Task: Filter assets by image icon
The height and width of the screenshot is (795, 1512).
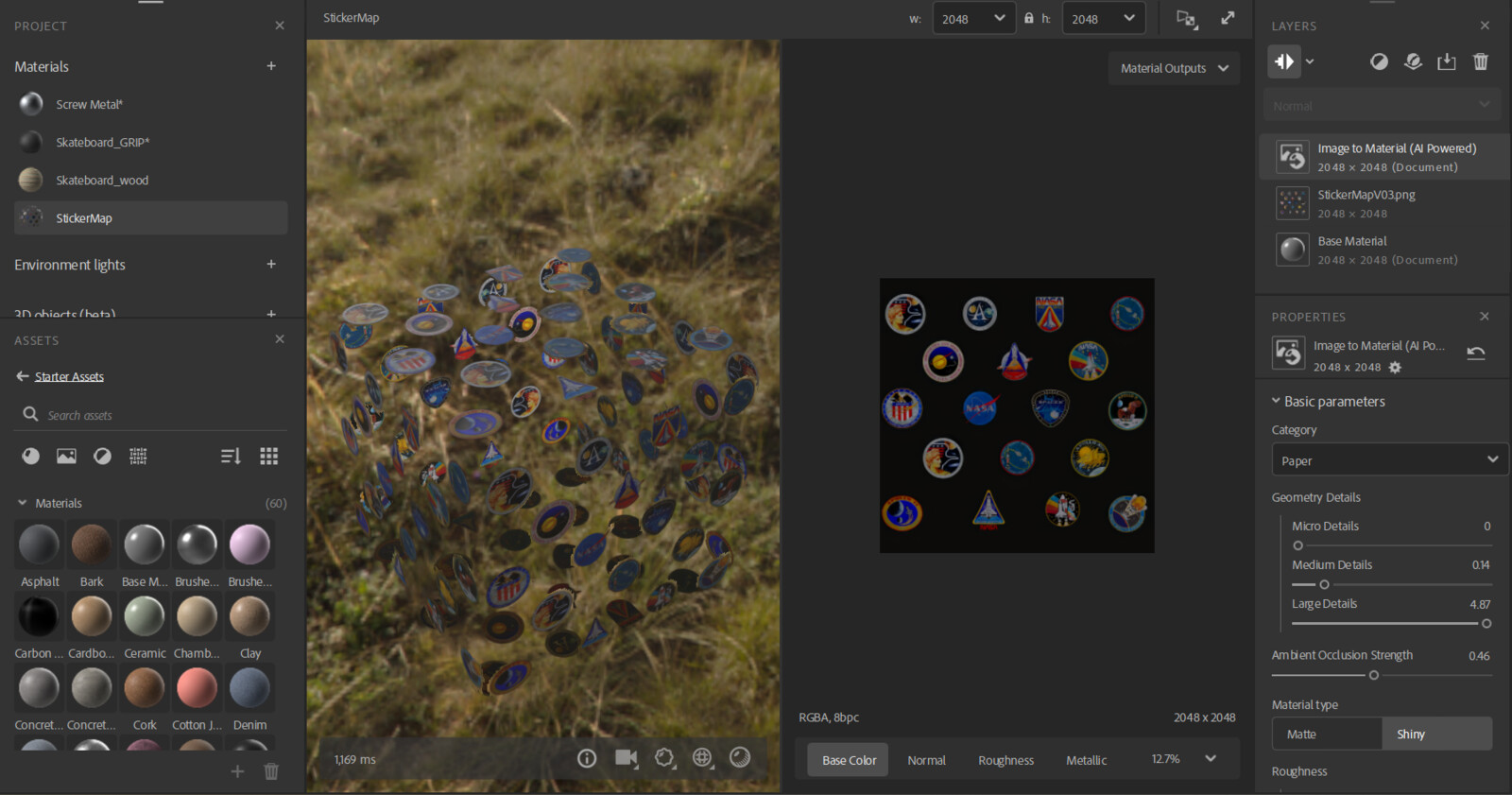Action: [x=66, y=457]
